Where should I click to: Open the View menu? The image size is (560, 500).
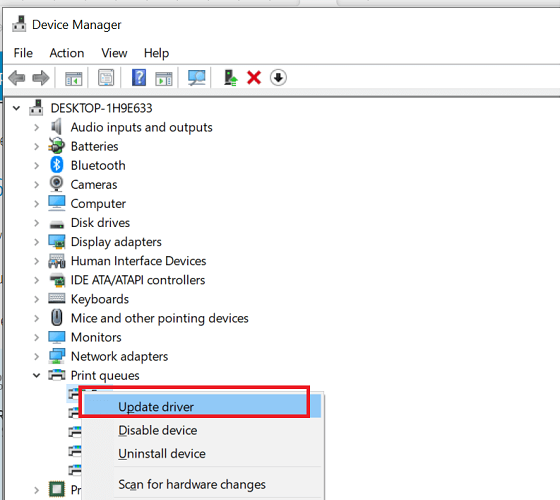click(x=114, y=53)
